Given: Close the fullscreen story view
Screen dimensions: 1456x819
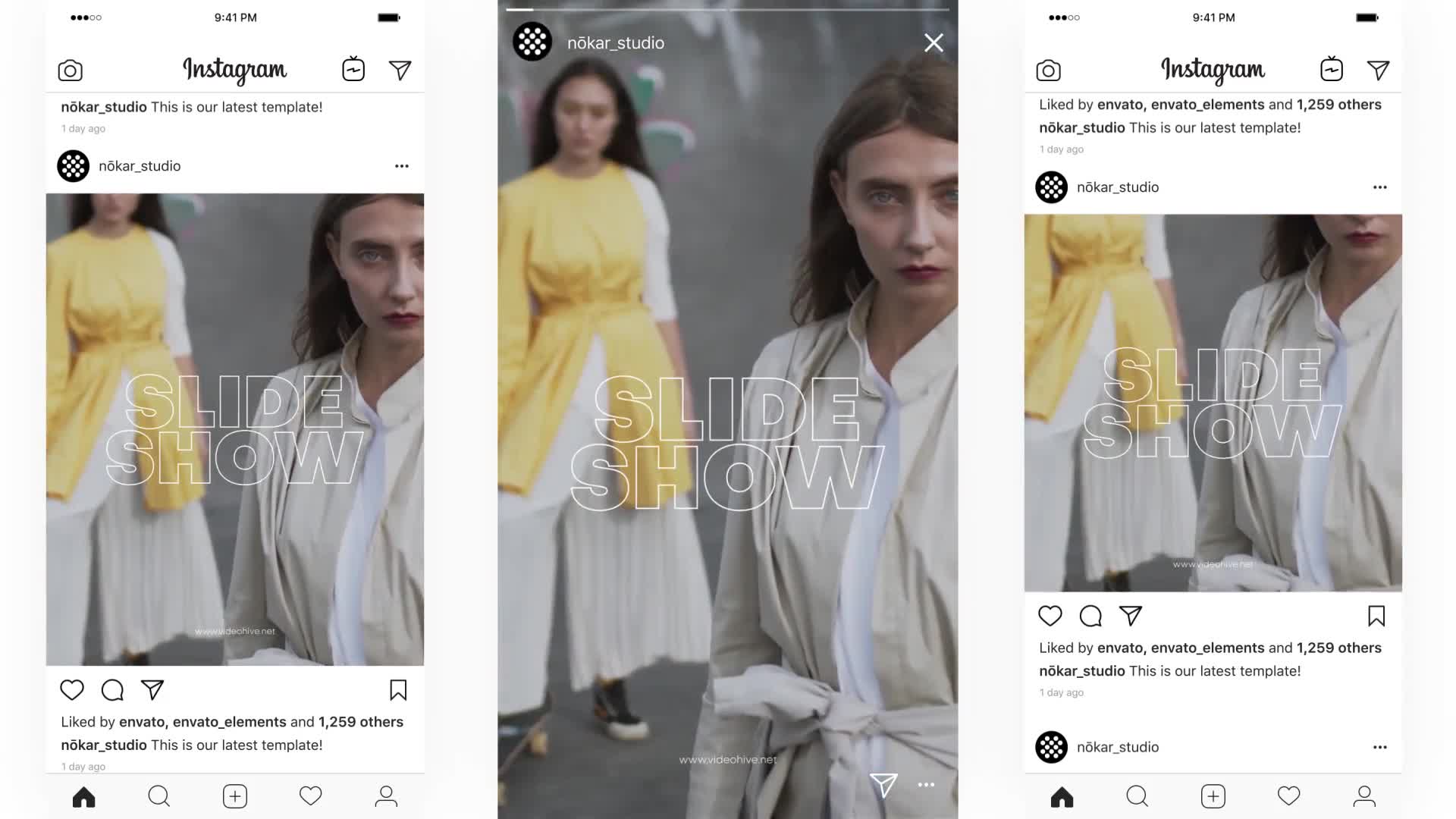Looking at the screenshot, I should pos(932,42).
